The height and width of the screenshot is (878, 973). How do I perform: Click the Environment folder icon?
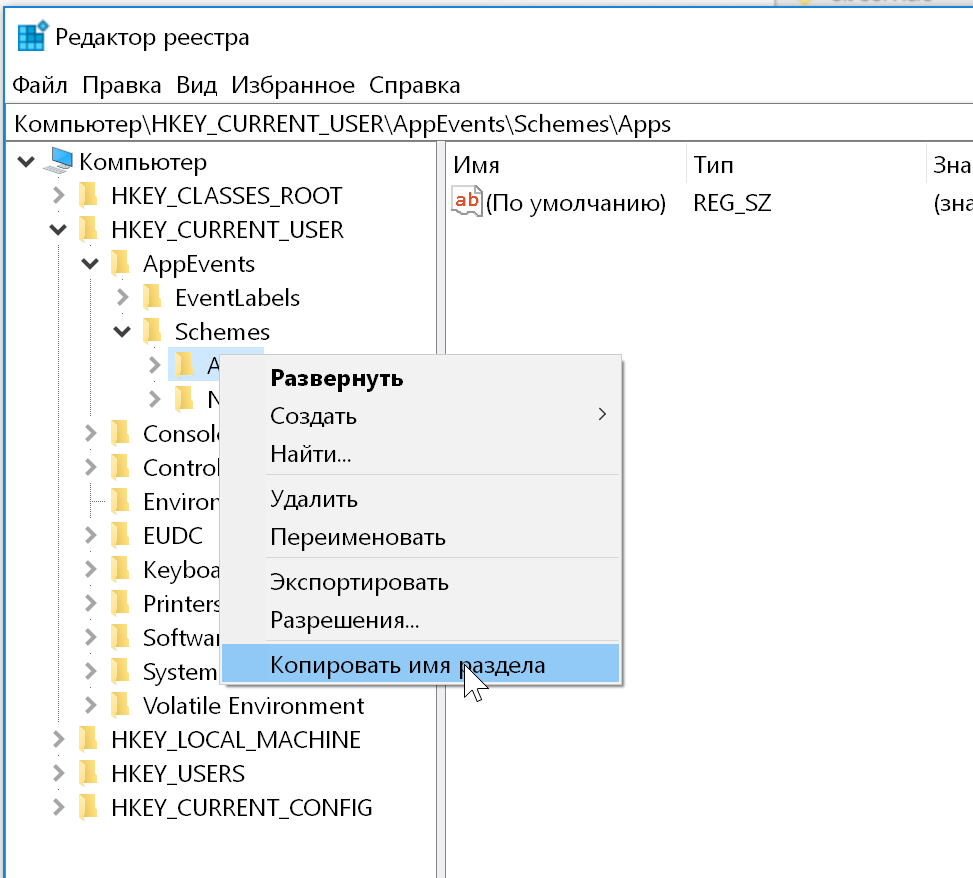point(120,501)
